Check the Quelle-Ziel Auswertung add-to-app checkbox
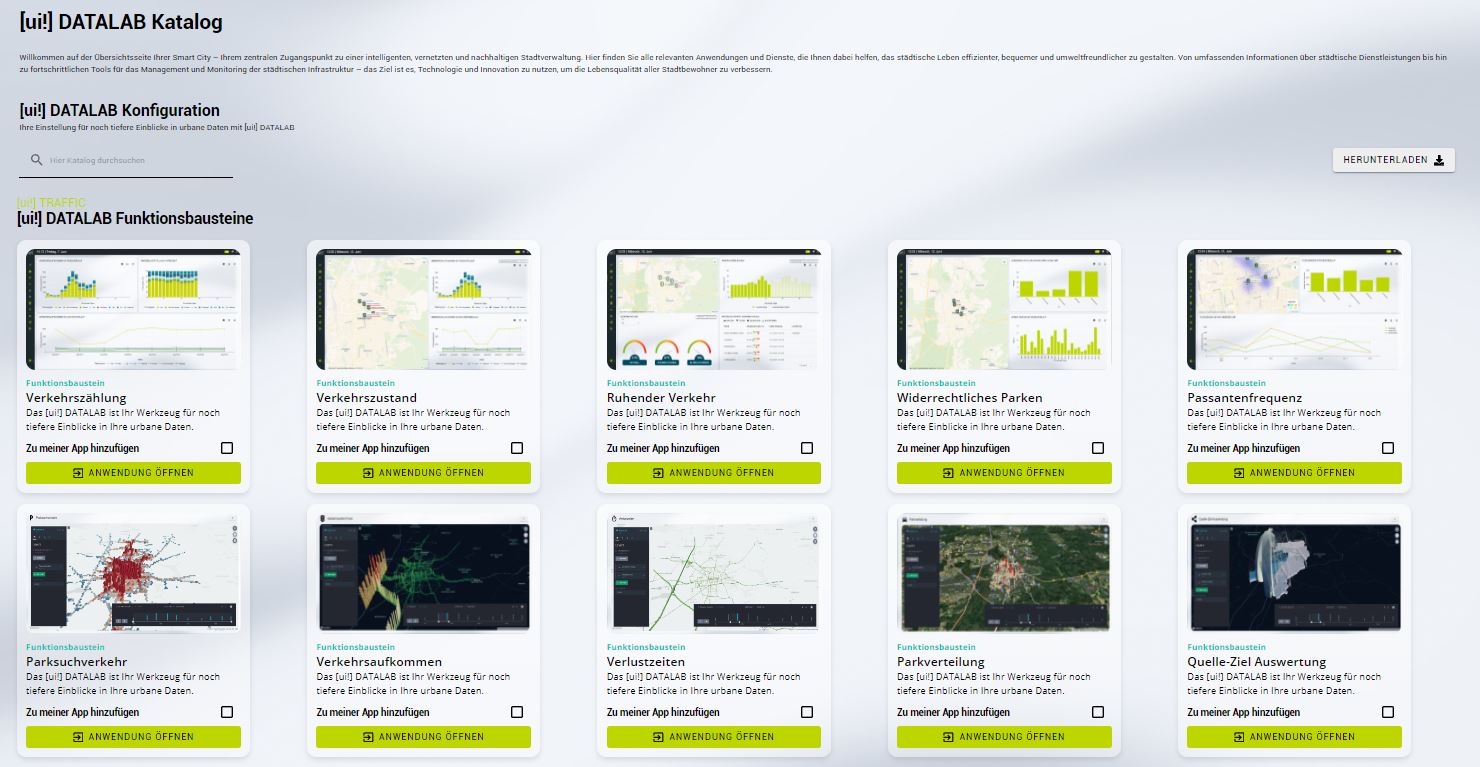This screenshot has width=1480, height=767. coord(1388,712)
